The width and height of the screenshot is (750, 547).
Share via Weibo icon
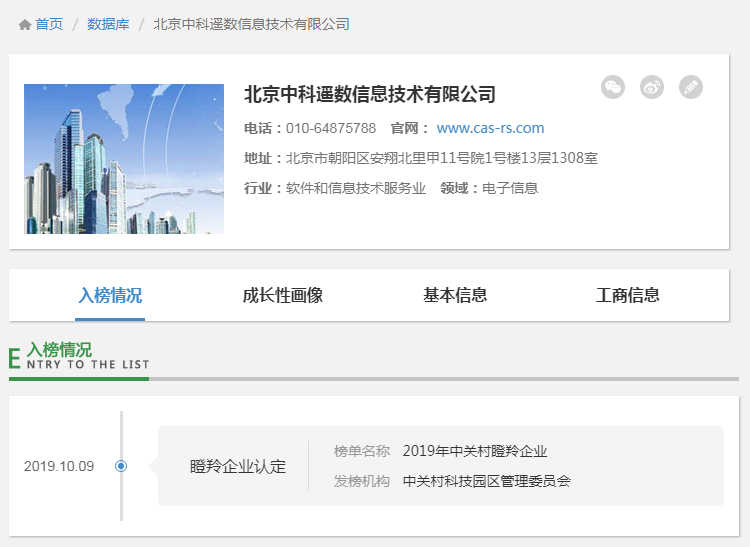point(652,87)
